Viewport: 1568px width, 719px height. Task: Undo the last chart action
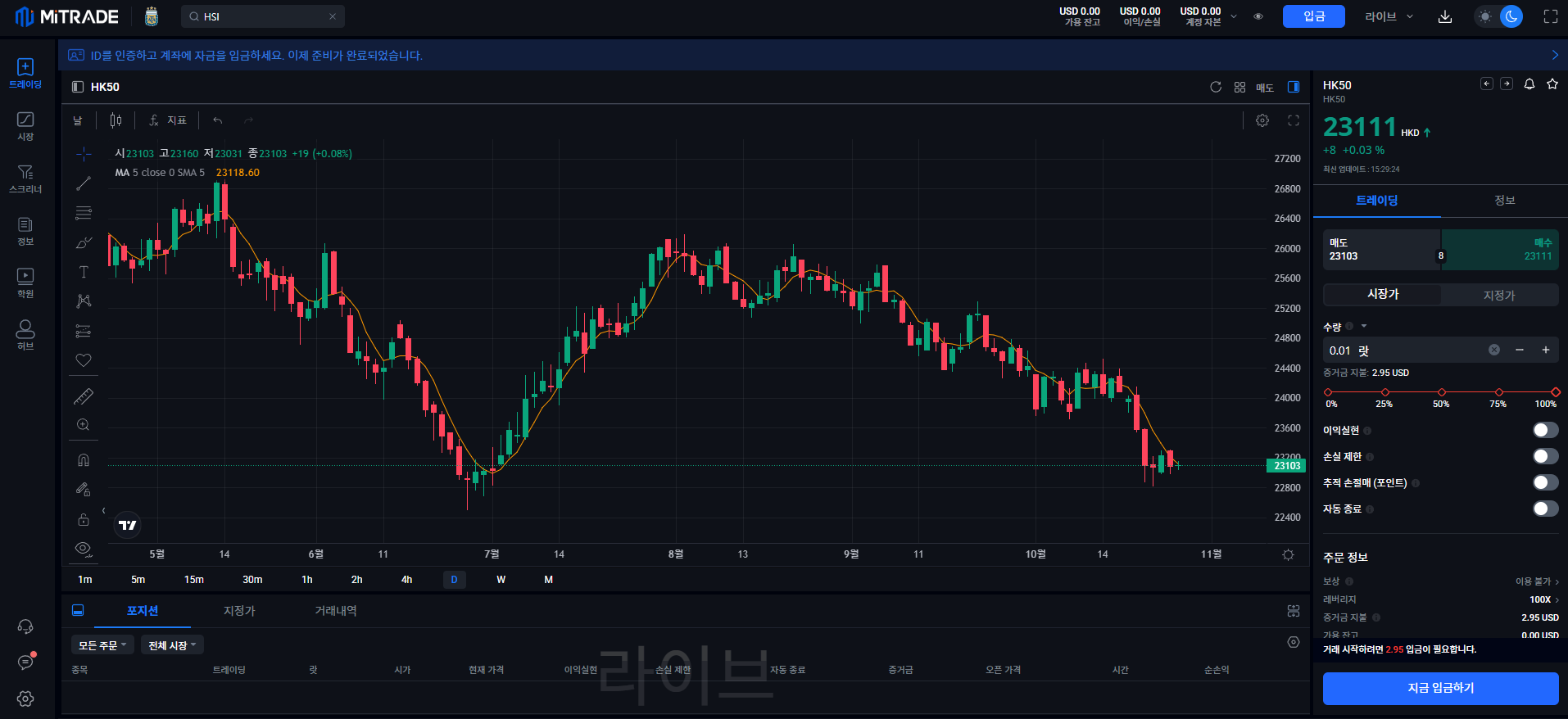[x=218, y=120]
